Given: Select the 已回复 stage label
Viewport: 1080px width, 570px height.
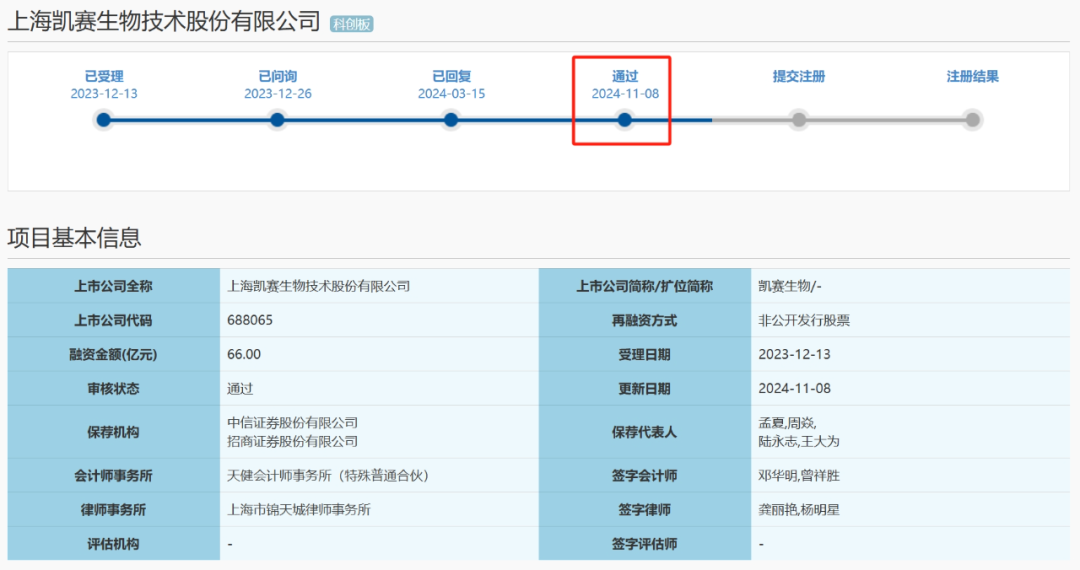Looking at the screenshot, I should (451, 76).
